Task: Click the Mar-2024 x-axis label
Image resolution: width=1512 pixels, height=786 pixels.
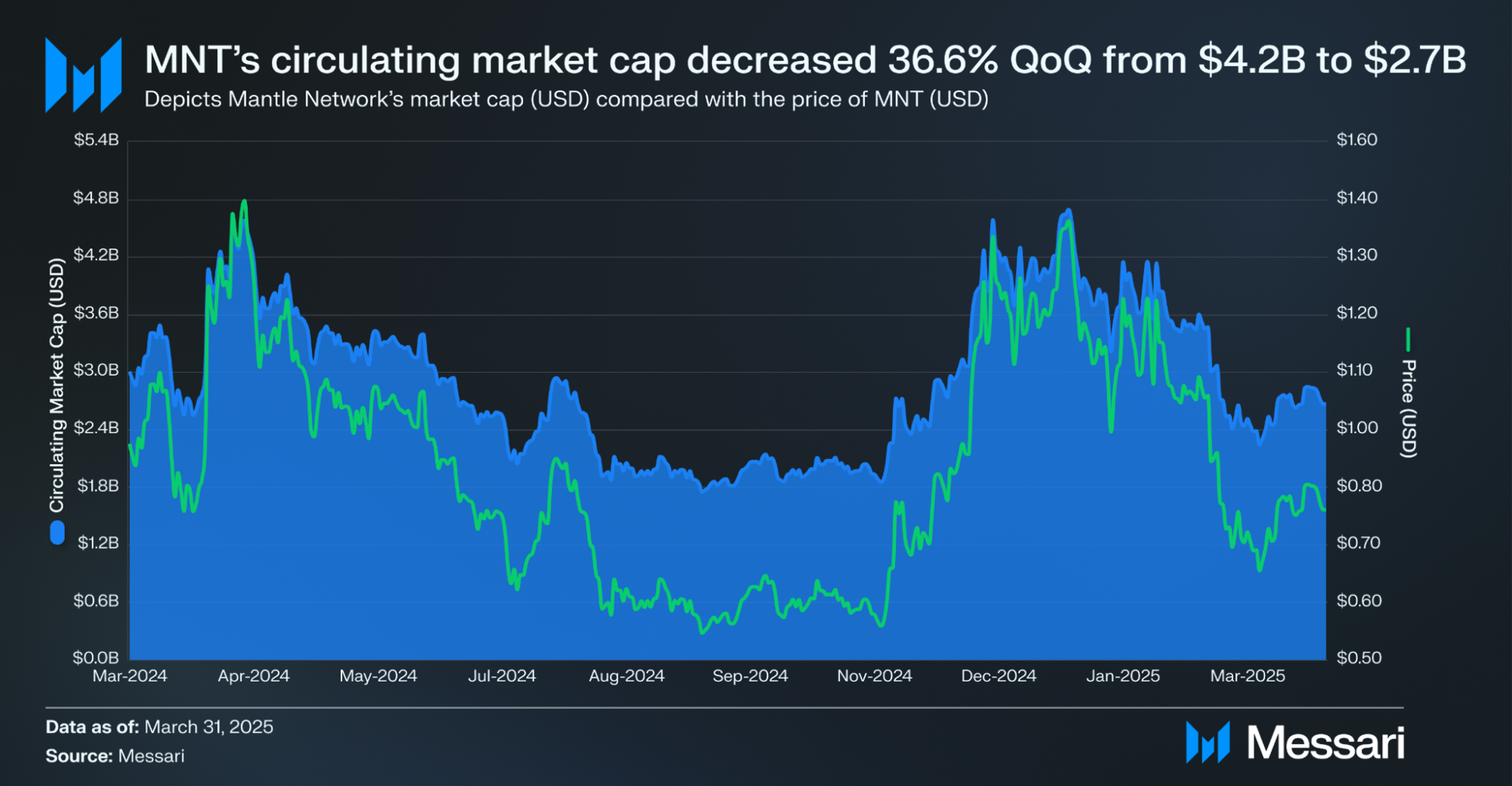Action: (130, 676)
